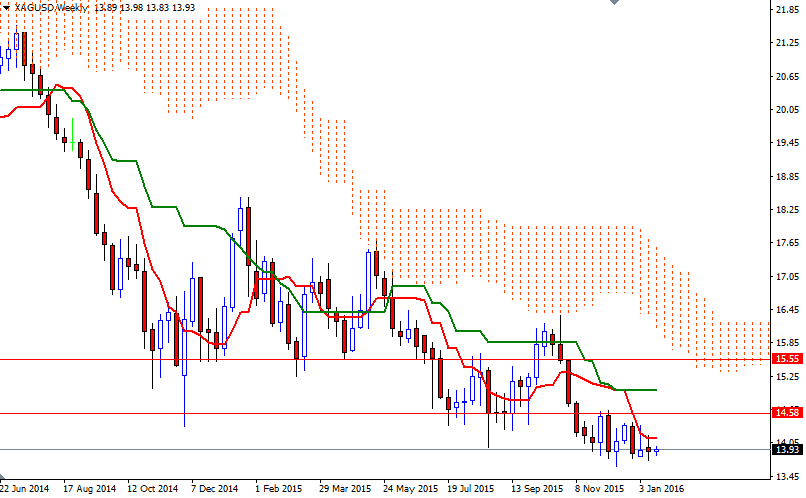Click the XAGUSD,Weekly chart title

click(51, 7)
